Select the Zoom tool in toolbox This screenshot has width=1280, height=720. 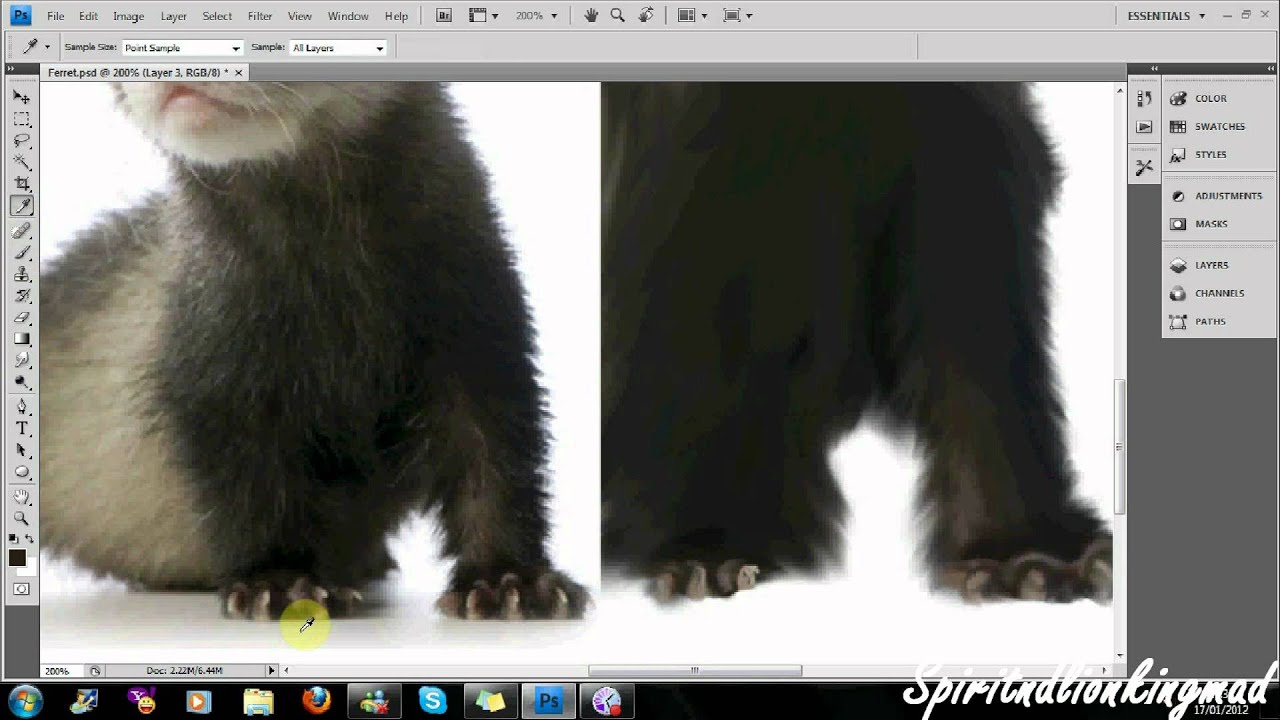point(21,518)
